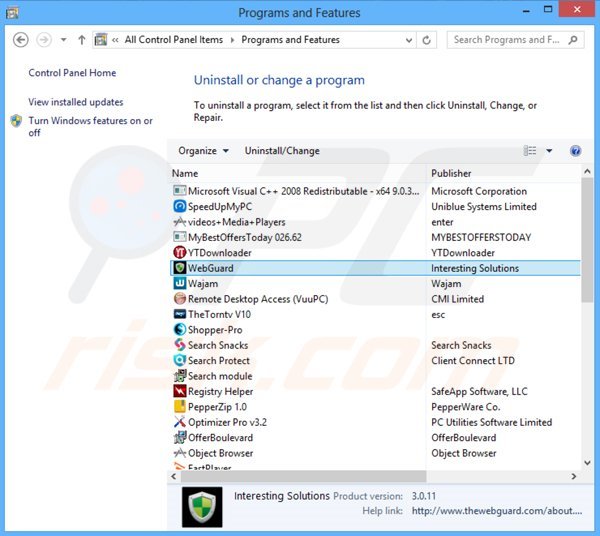Expand the All Control Panel Items breadcrumb arrow
Screen dimensions: 600x536
[x=232, y=40]
